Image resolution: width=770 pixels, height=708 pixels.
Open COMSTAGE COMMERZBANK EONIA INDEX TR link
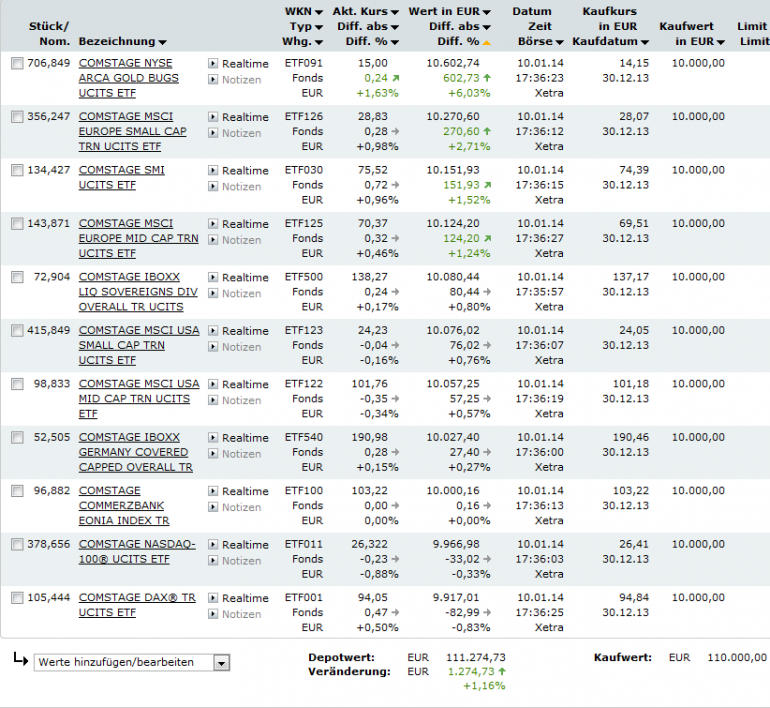pos(124,506)
